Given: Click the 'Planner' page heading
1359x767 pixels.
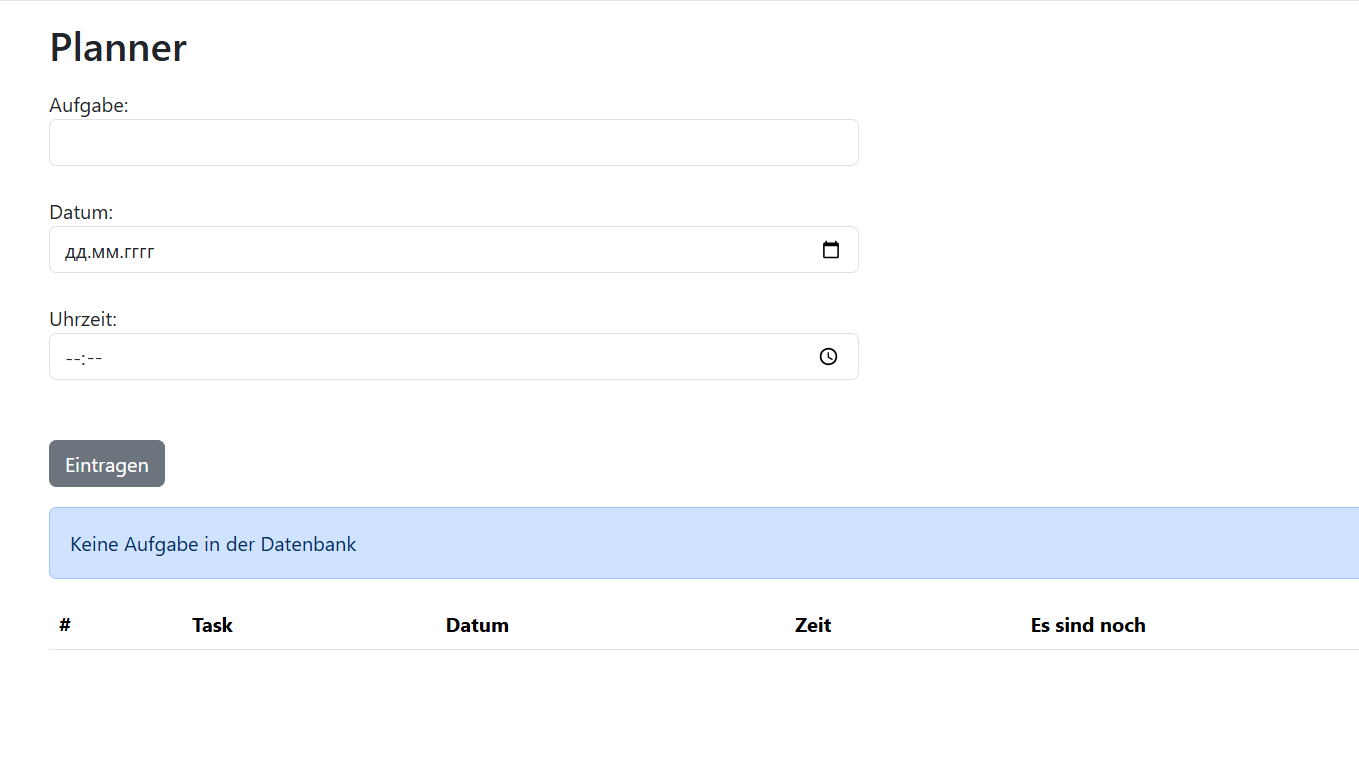Looking at the screenshot, I should (x=118, y=47).
